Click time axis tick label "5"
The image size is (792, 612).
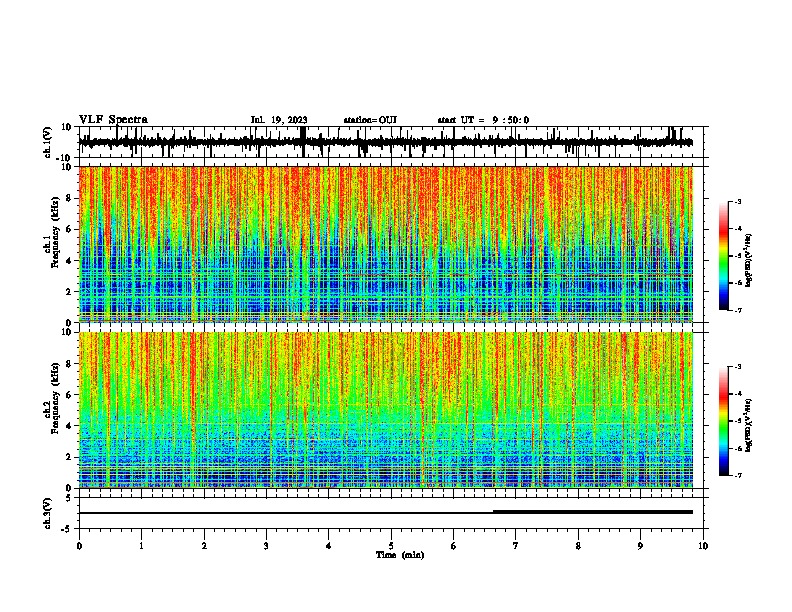(x=391, y=546)
